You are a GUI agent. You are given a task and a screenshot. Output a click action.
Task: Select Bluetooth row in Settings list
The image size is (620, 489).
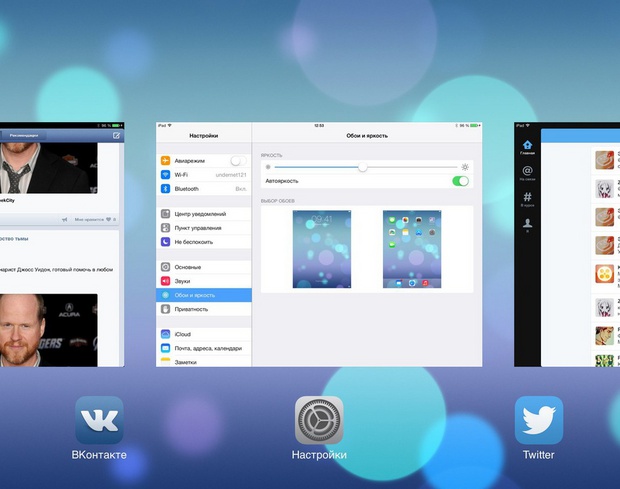point(204,189)
